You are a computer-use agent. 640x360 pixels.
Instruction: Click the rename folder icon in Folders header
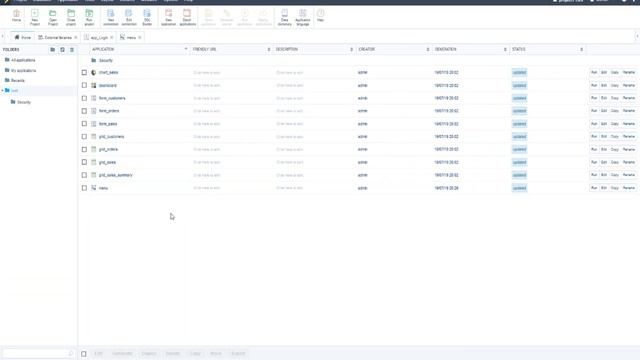(62, 49)
